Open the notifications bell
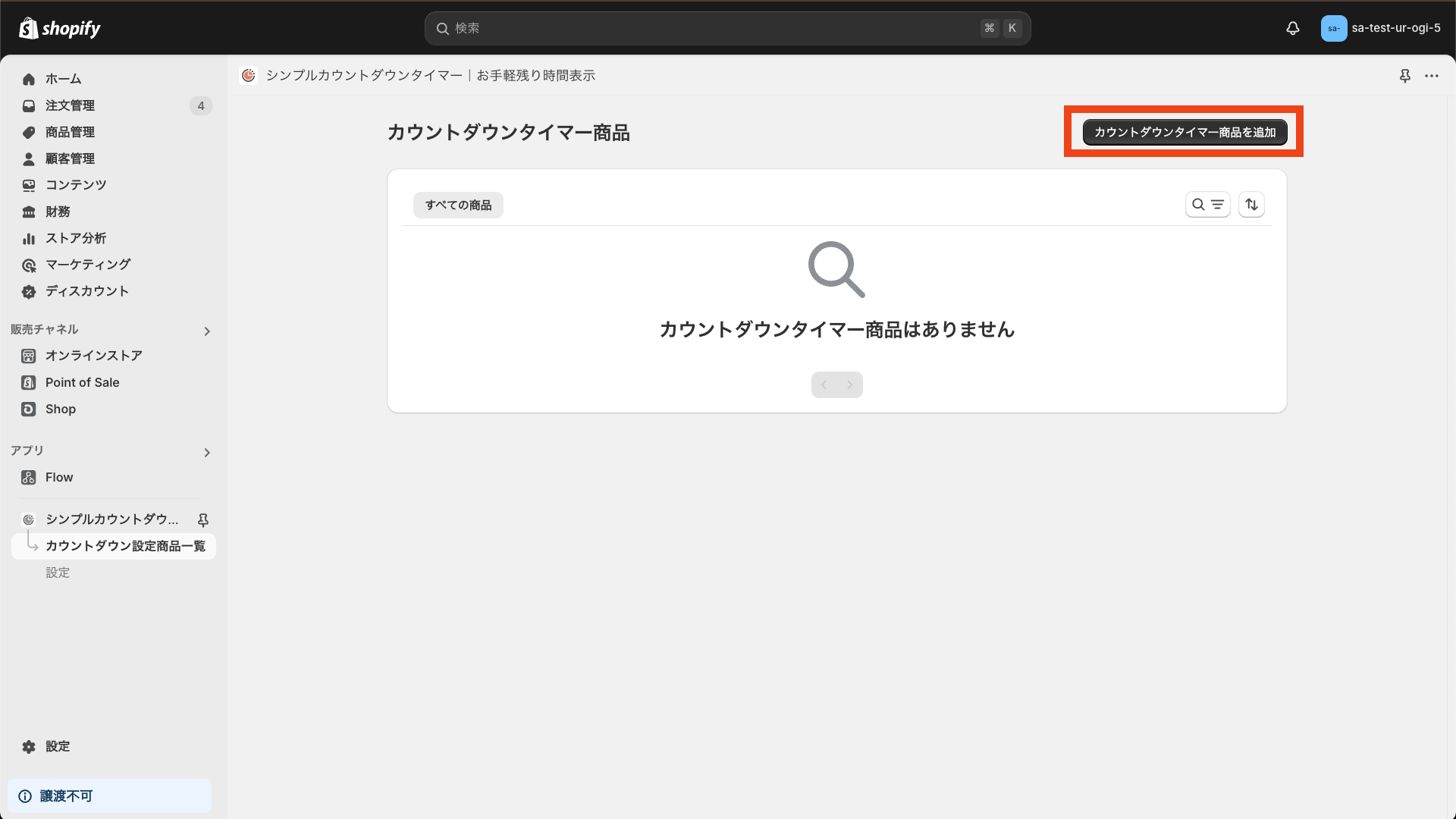The image size is (1456, 819). (1292, 28)
